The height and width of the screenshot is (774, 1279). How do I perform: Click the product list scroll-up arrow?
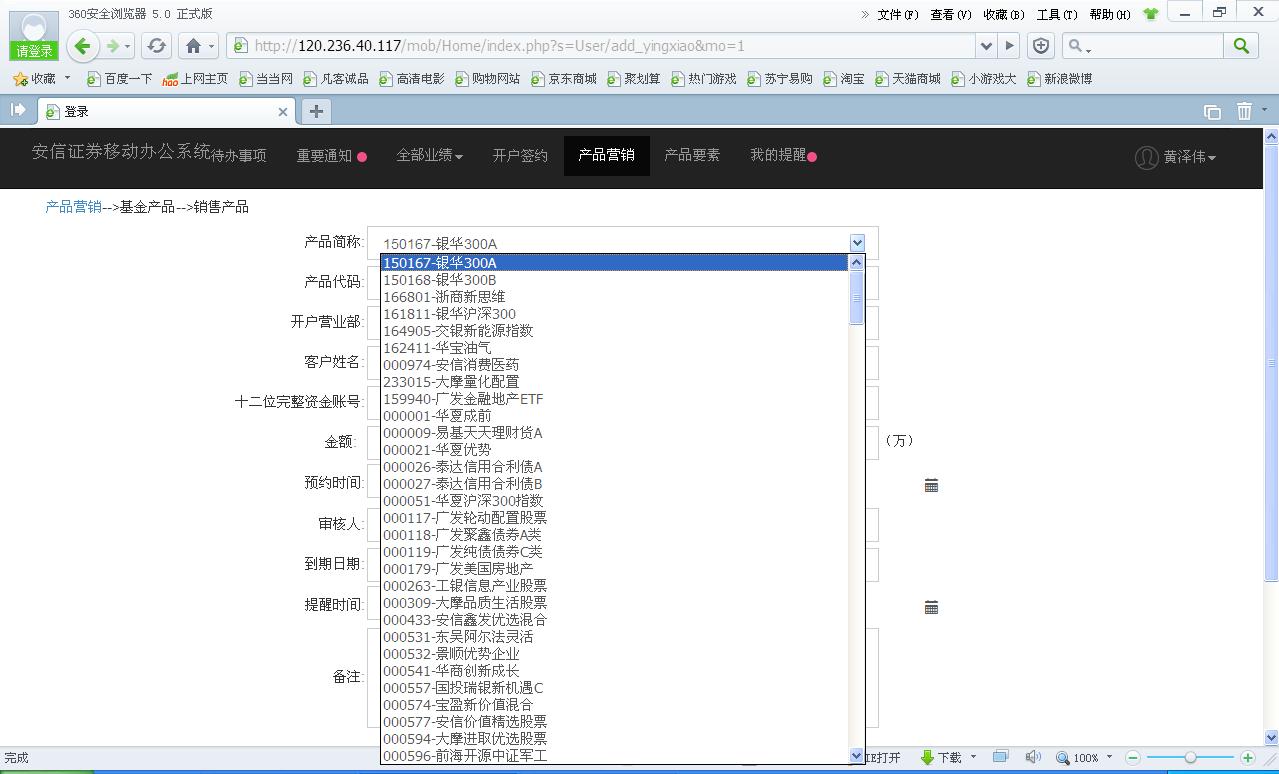click(856, 262)
